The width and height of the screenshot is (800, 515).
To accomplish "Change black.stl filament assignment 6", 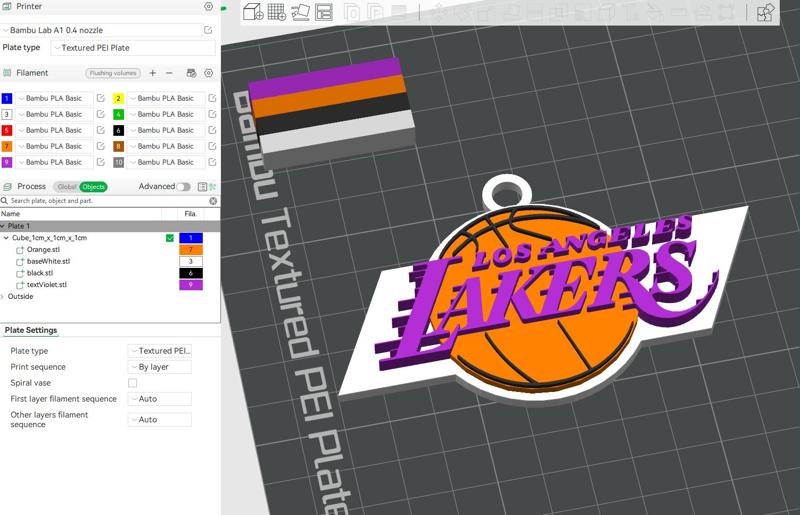I will click(x=191, y=273).
